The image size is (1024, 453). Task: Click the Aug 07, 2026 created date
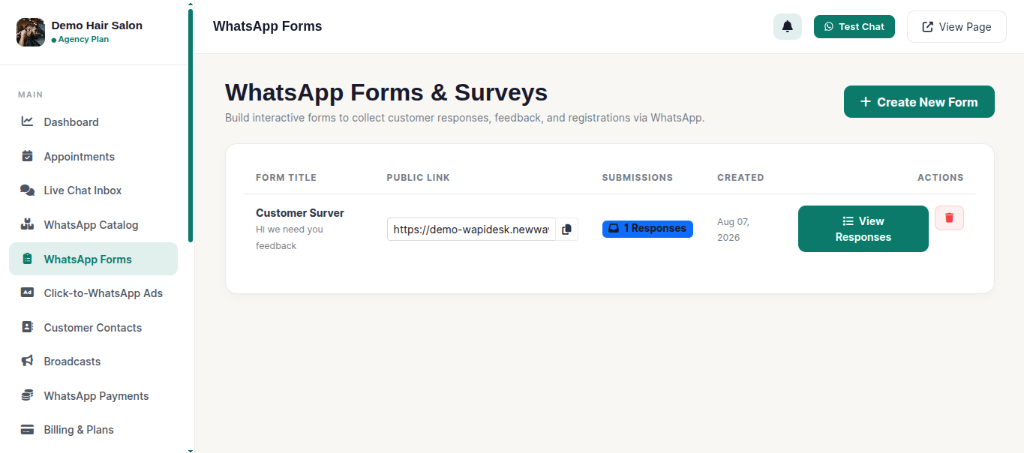pyautogui.click(x=733, y=230)
